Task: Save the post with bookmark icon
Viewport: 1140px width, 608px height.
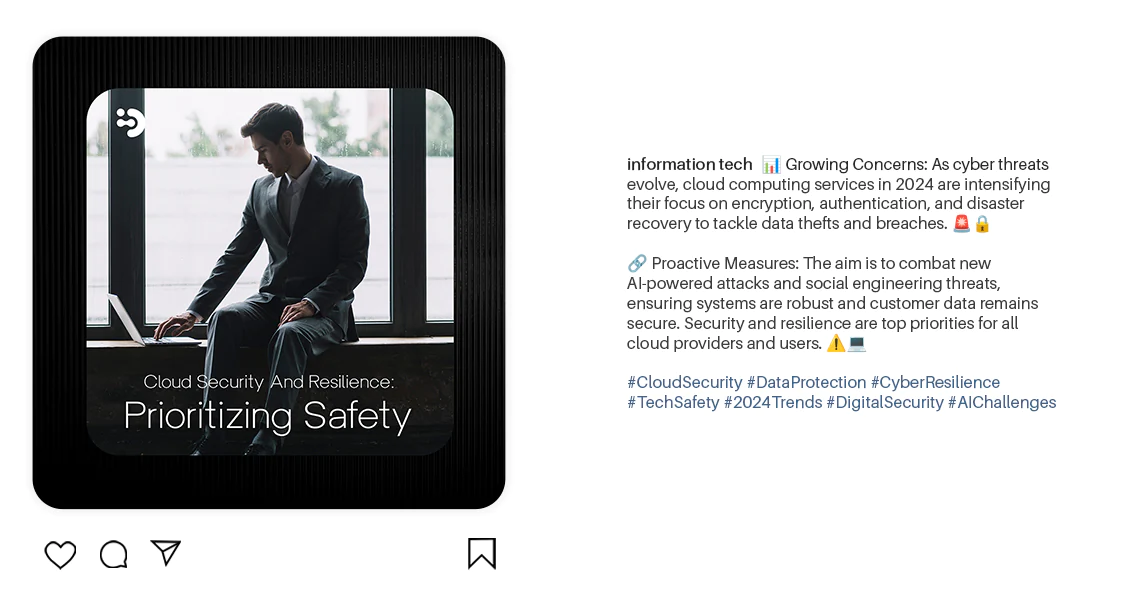Action: click(482, 553)
